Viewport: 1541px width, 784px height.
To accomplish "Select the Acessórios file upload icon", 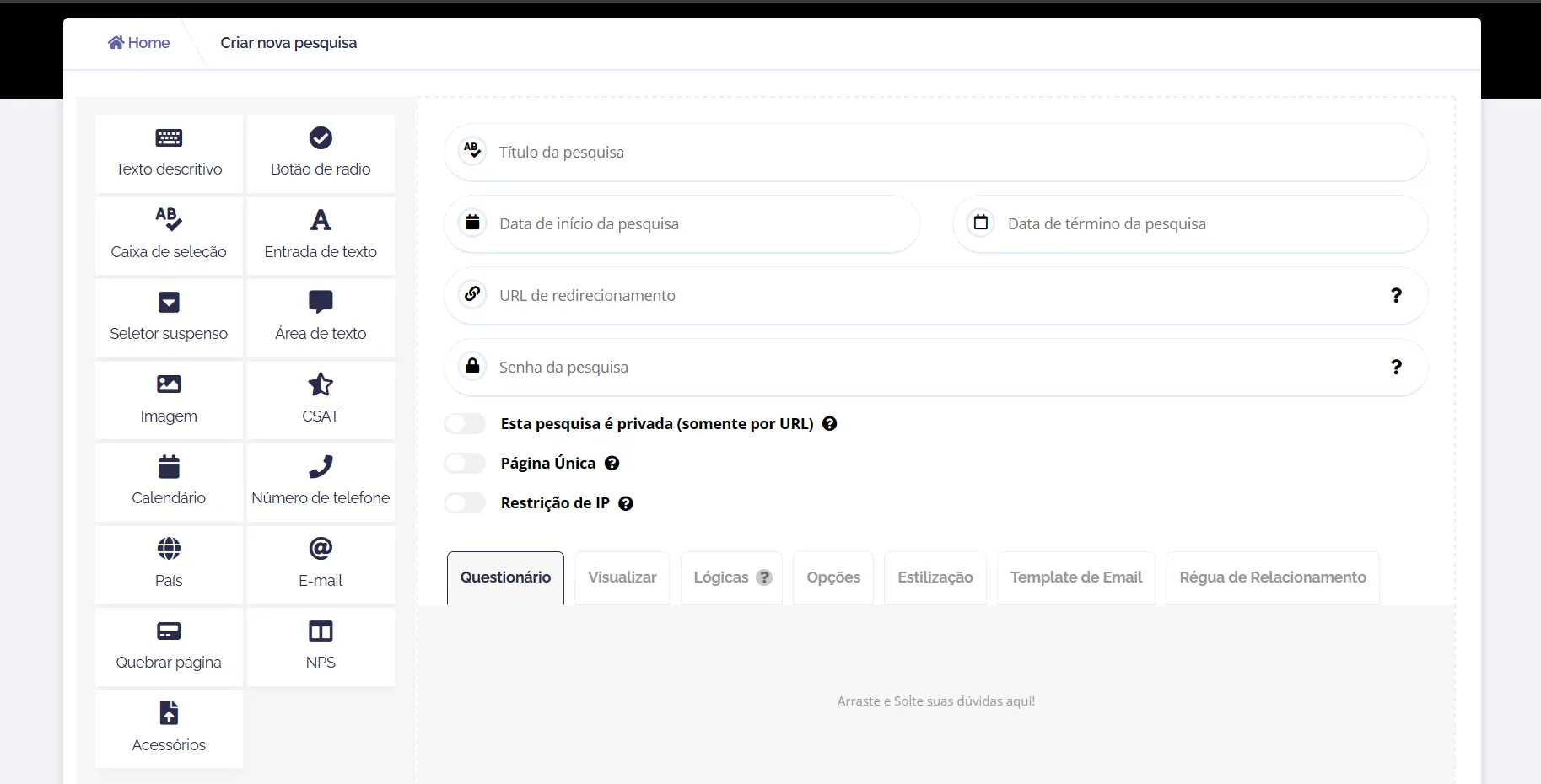I will tap(169, 713).
